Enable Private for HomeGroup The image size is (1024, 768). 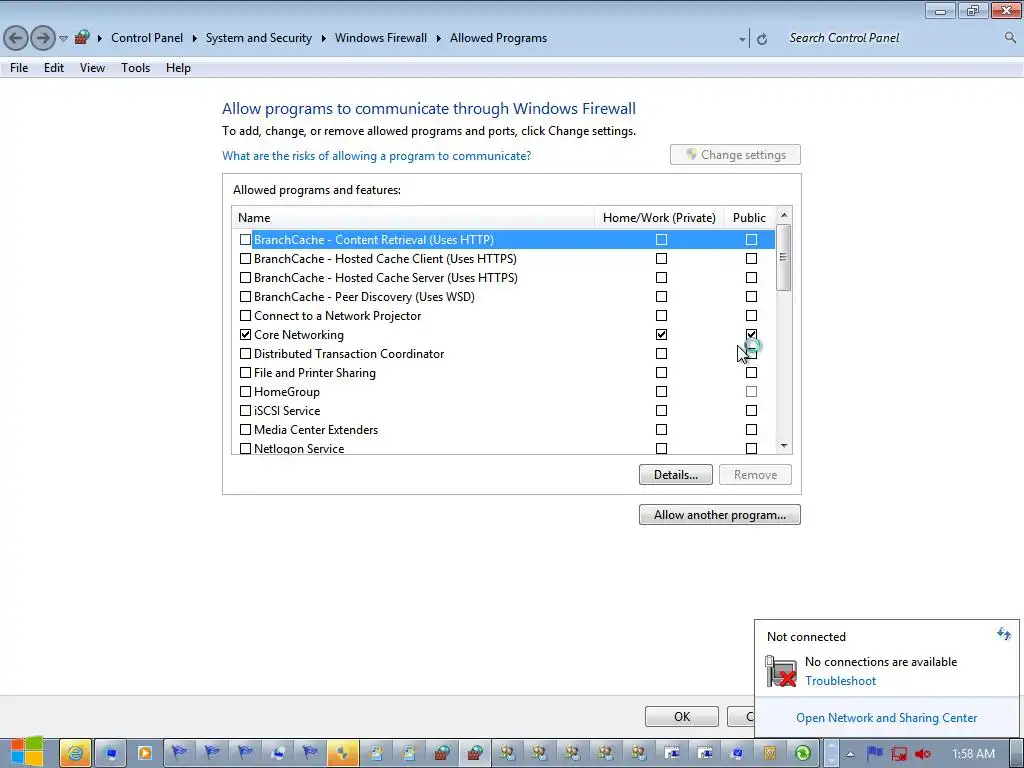(662, 392)
